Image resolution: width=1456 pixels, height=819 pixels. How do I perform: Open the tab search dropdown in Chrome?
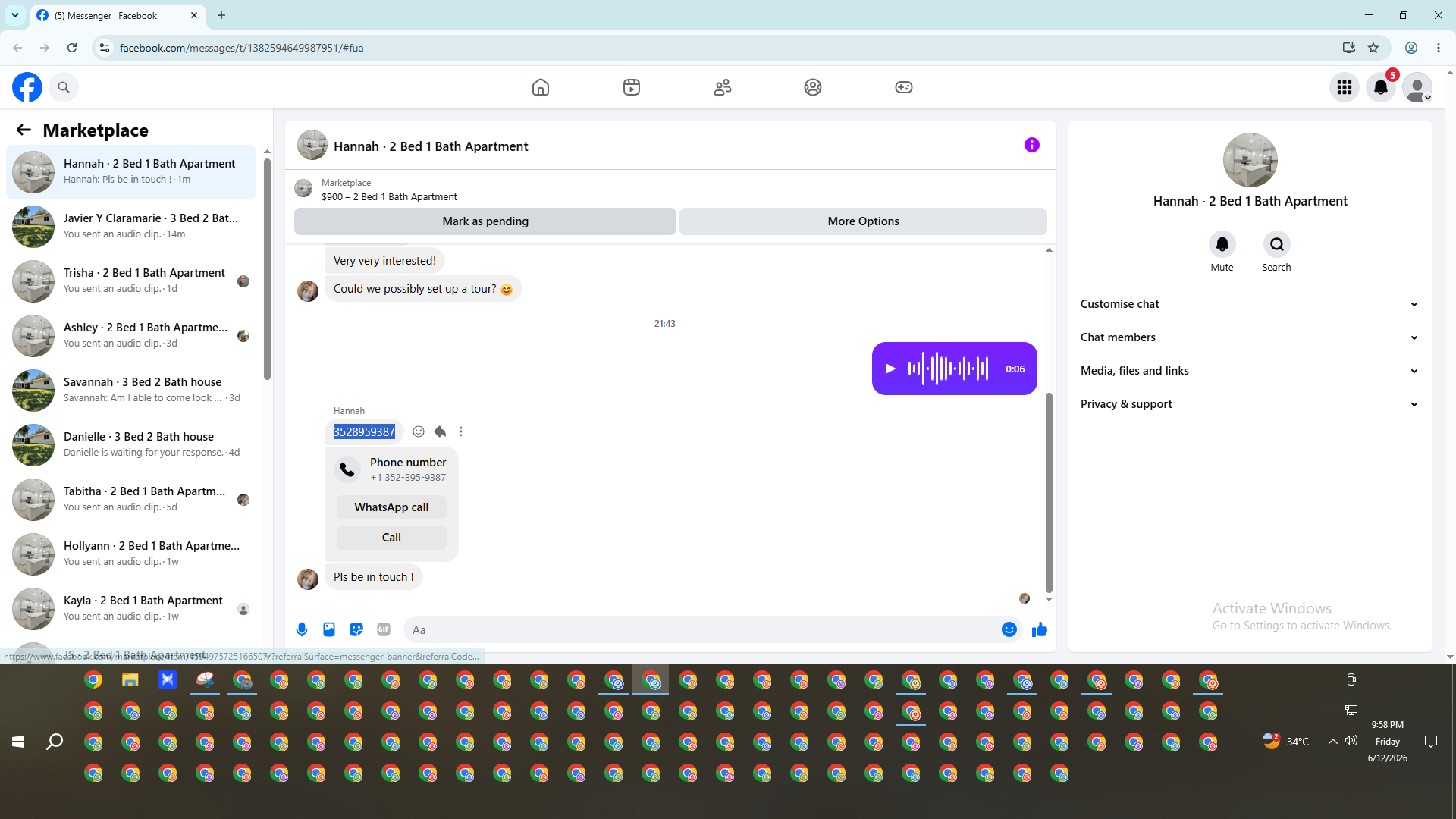(x=15, y=15)
